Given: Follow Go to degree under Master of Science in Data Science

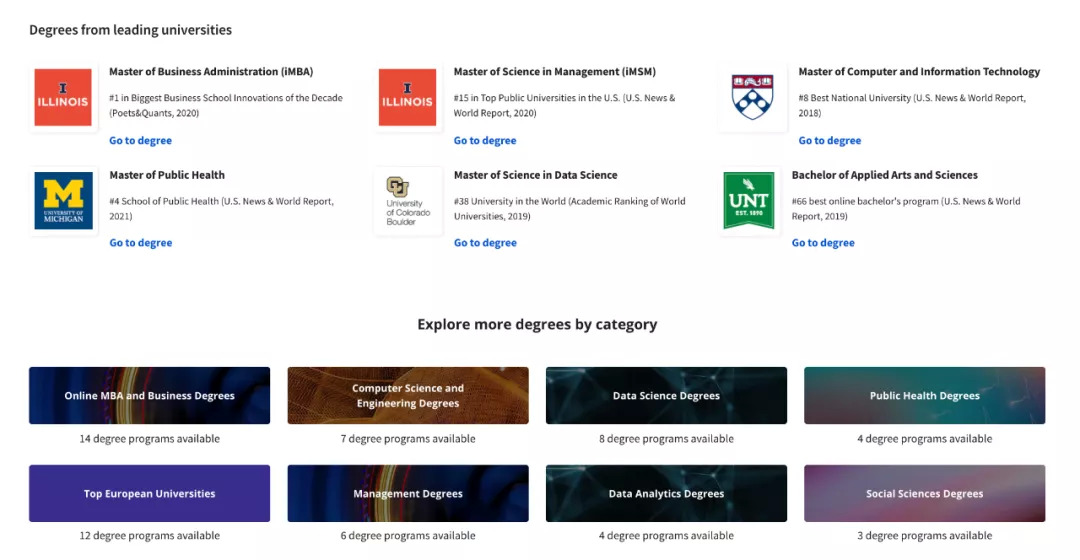Looking at the screenshot, I should point(485,243).
